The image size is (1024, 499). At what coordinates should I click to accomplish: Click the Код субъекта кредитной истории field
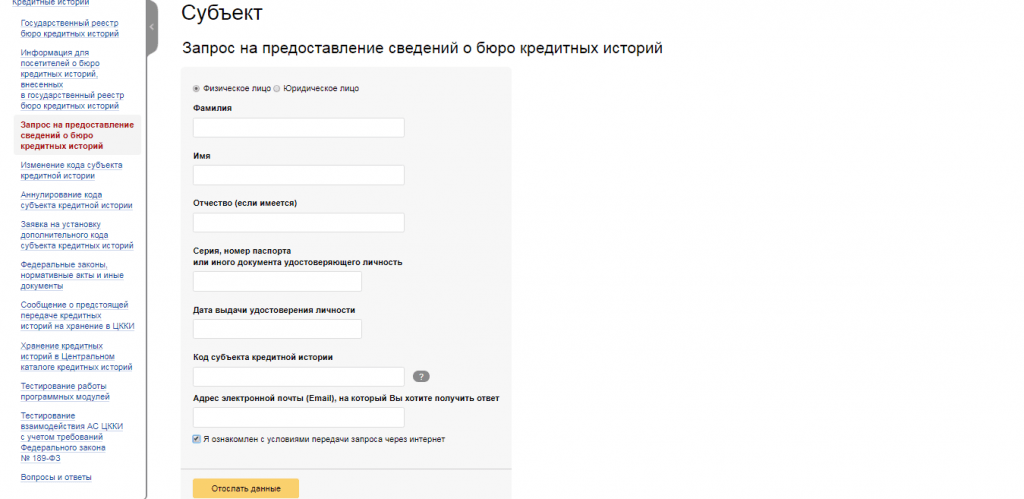click(298, 376)
